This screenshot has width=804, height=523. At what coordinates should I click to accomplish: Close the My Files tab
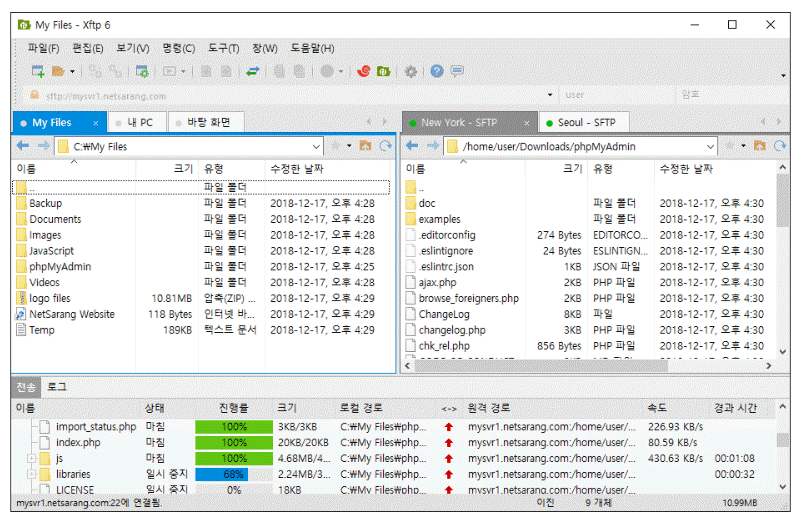click(x=95, y=123)
